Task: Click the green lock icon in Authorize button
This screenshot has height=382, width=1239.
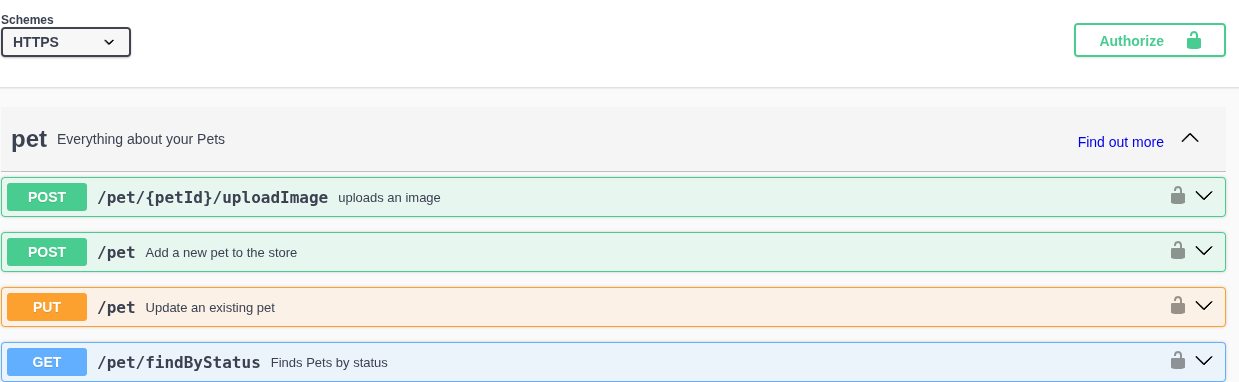Action: click(1193, 40)
